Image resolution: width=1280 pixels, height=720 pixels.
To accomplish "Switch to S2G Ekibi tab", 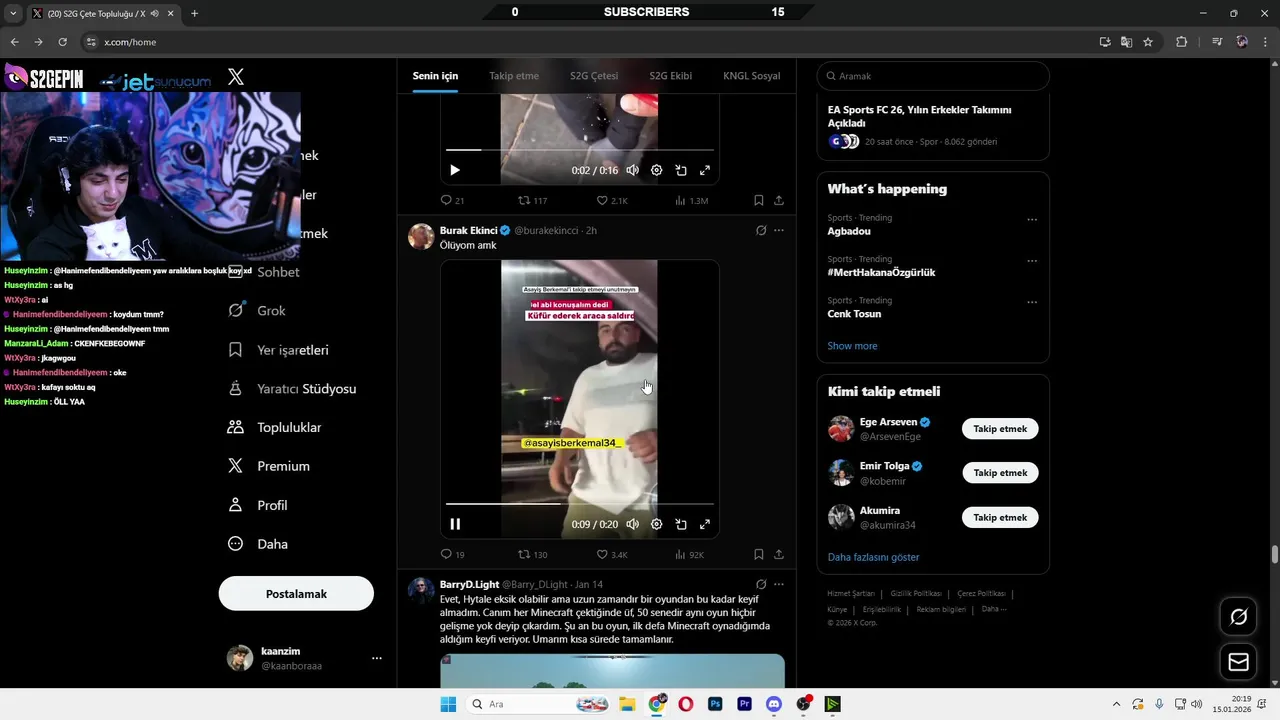I will pos(671,76).
